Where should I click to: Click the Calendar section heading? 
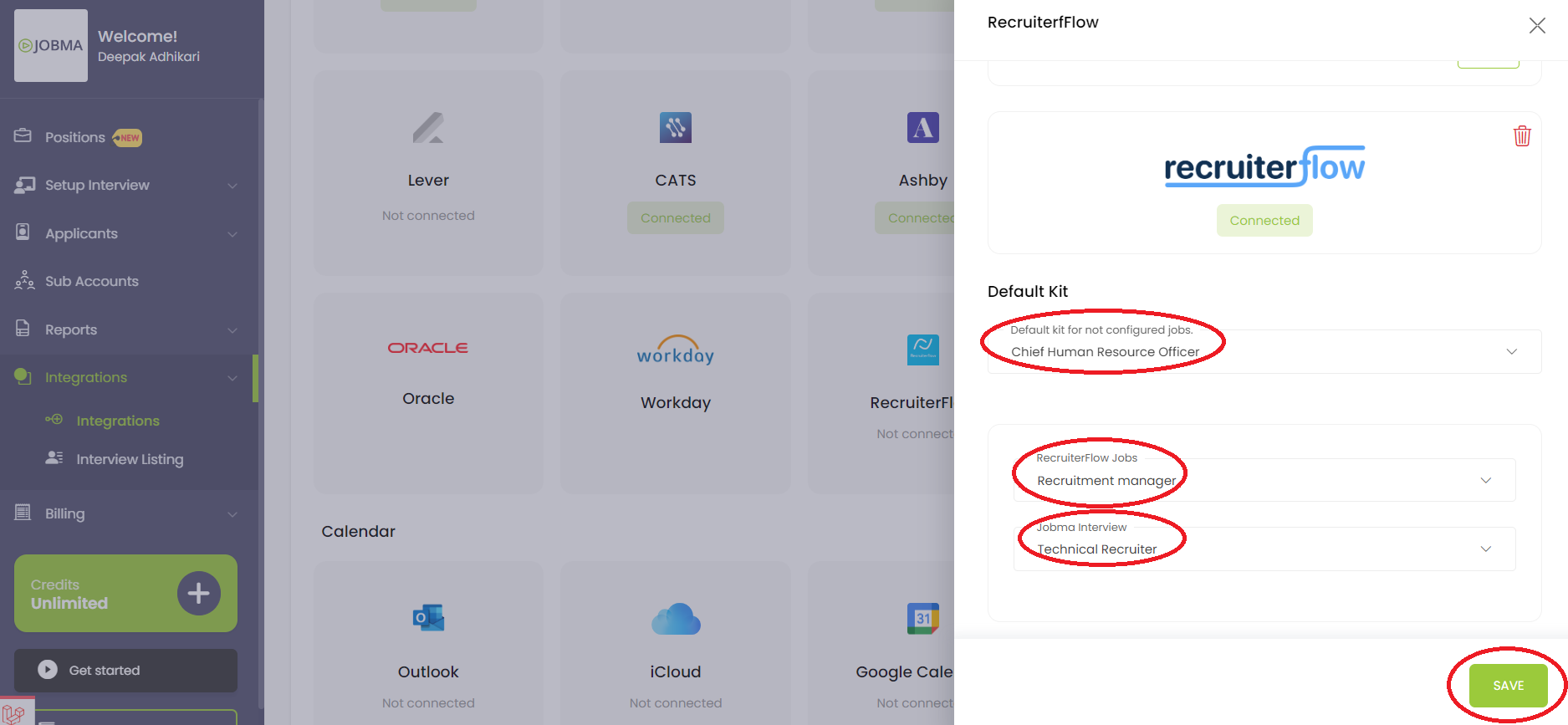pos(358,531)
